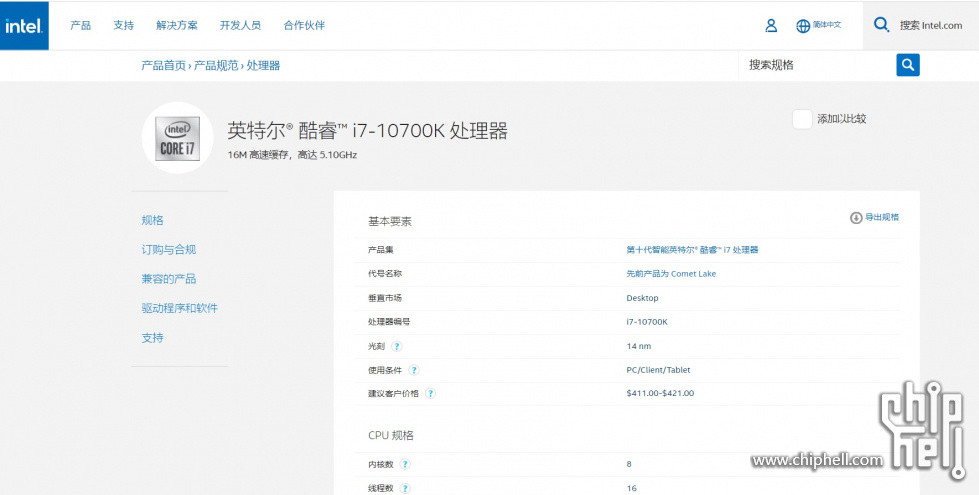The image size is (979, 495).
Task: Go to 支持 sidebar section
Action: (x=153, y=338)
